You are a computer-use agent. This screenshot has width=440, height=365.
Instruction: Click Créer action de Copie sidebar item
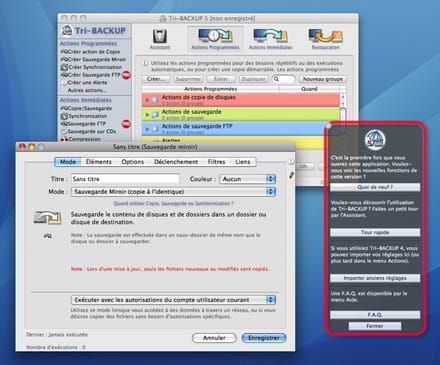click(90, 52)
